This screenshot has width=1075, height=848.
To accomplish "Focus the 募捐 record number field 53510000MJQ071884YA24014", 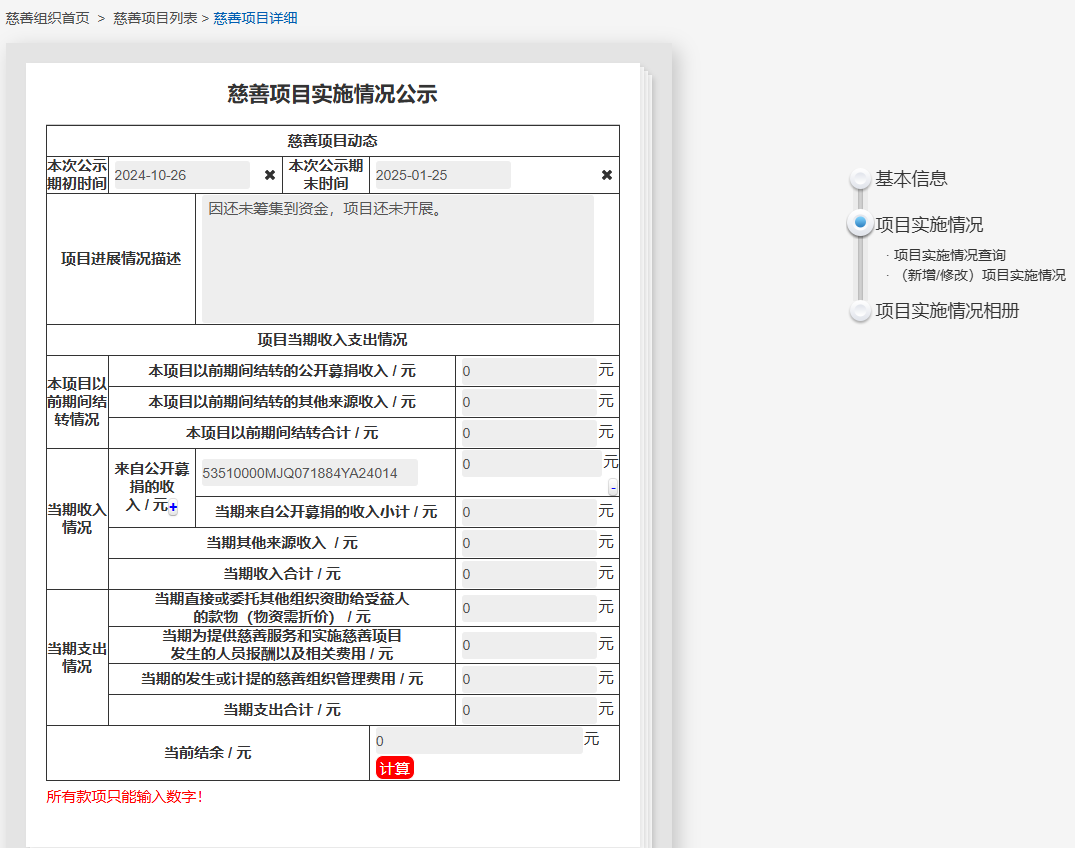I will (309, 473).
